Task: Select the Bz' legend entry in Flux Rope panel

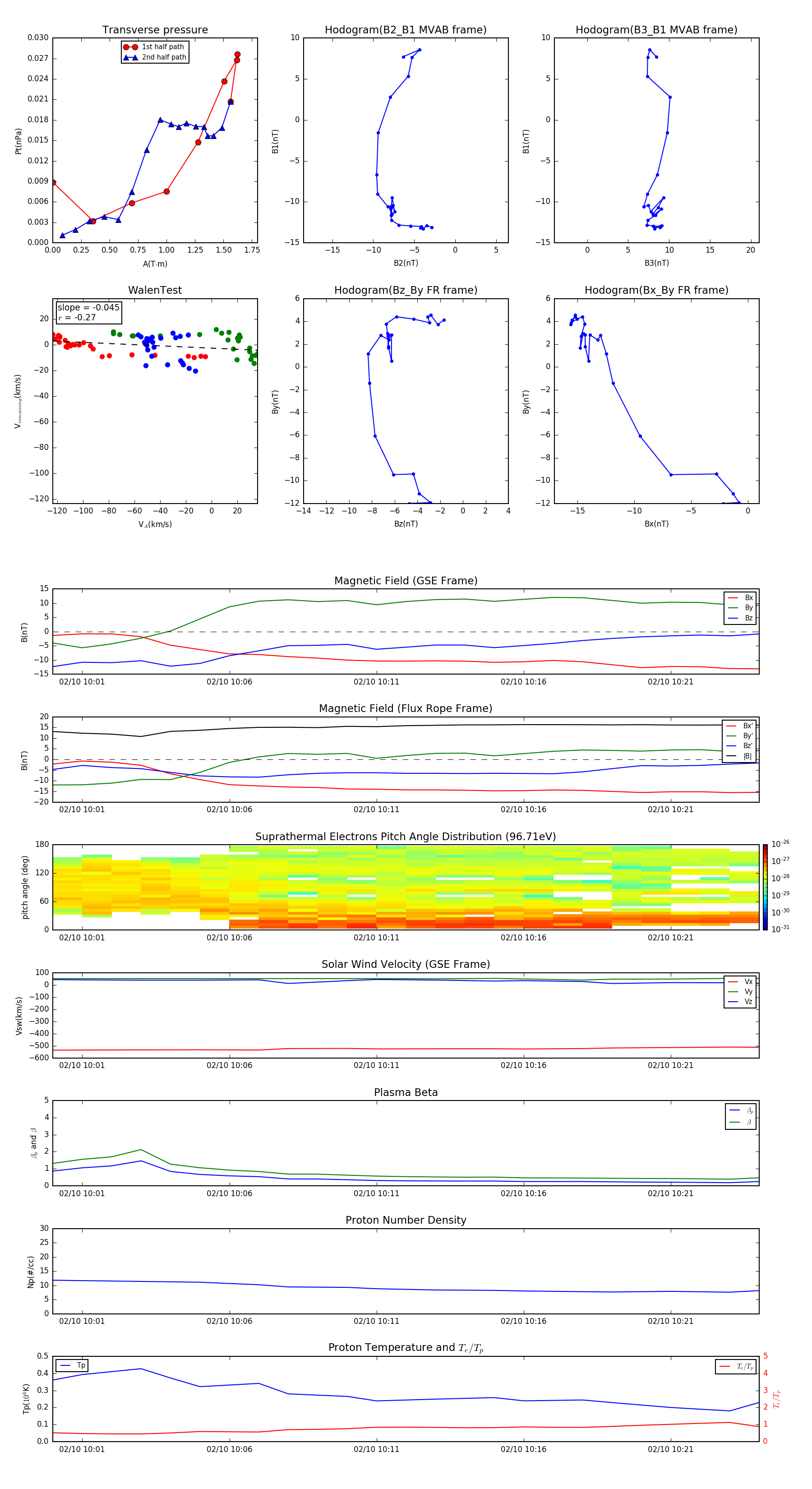Action: 740,746
